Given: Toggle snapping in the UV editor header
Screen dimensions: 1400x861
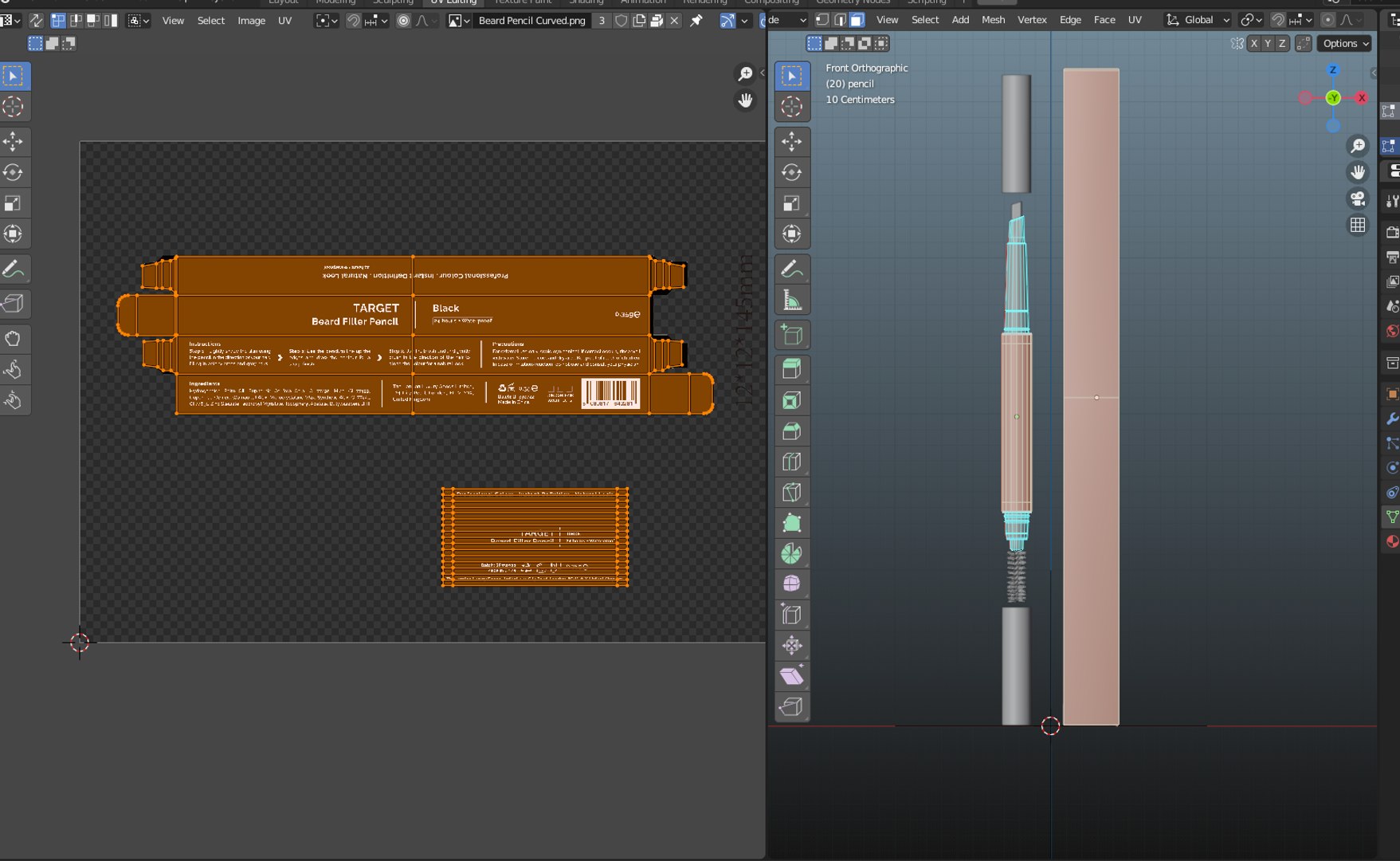Looking at the screenshot, I should coord(353,21).
